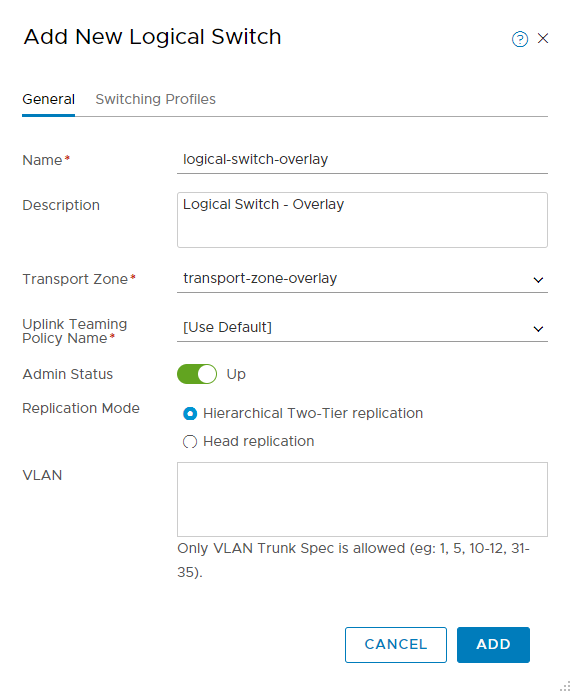The image size is (570, 691).
Task: Open the help question mark icon
Action: (x=520, y=39)
